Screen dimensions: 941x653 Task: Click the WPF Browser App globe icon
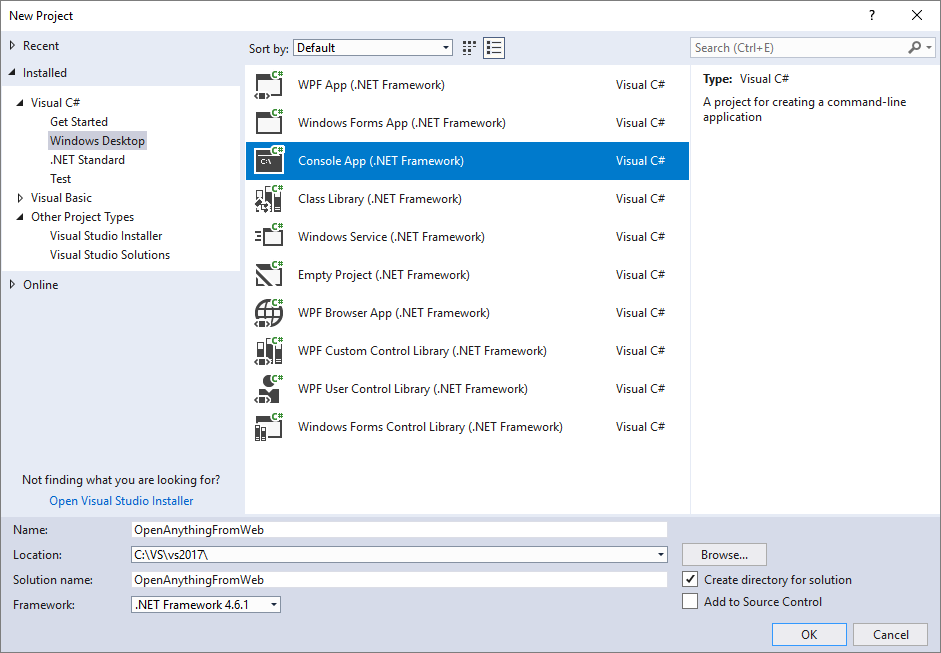[268, 313]
